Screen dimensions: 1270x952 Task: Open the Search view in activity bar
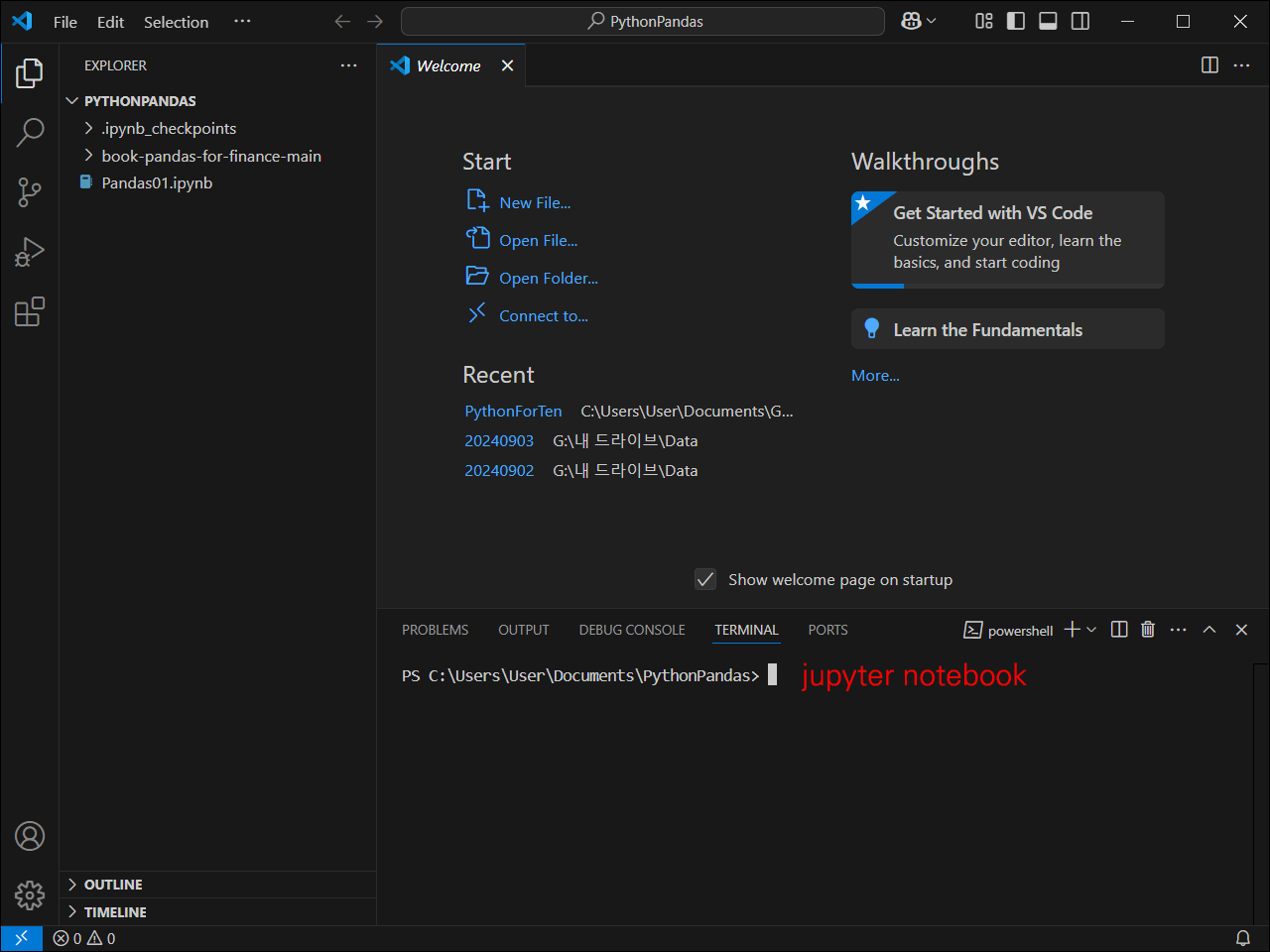(30, 132)
